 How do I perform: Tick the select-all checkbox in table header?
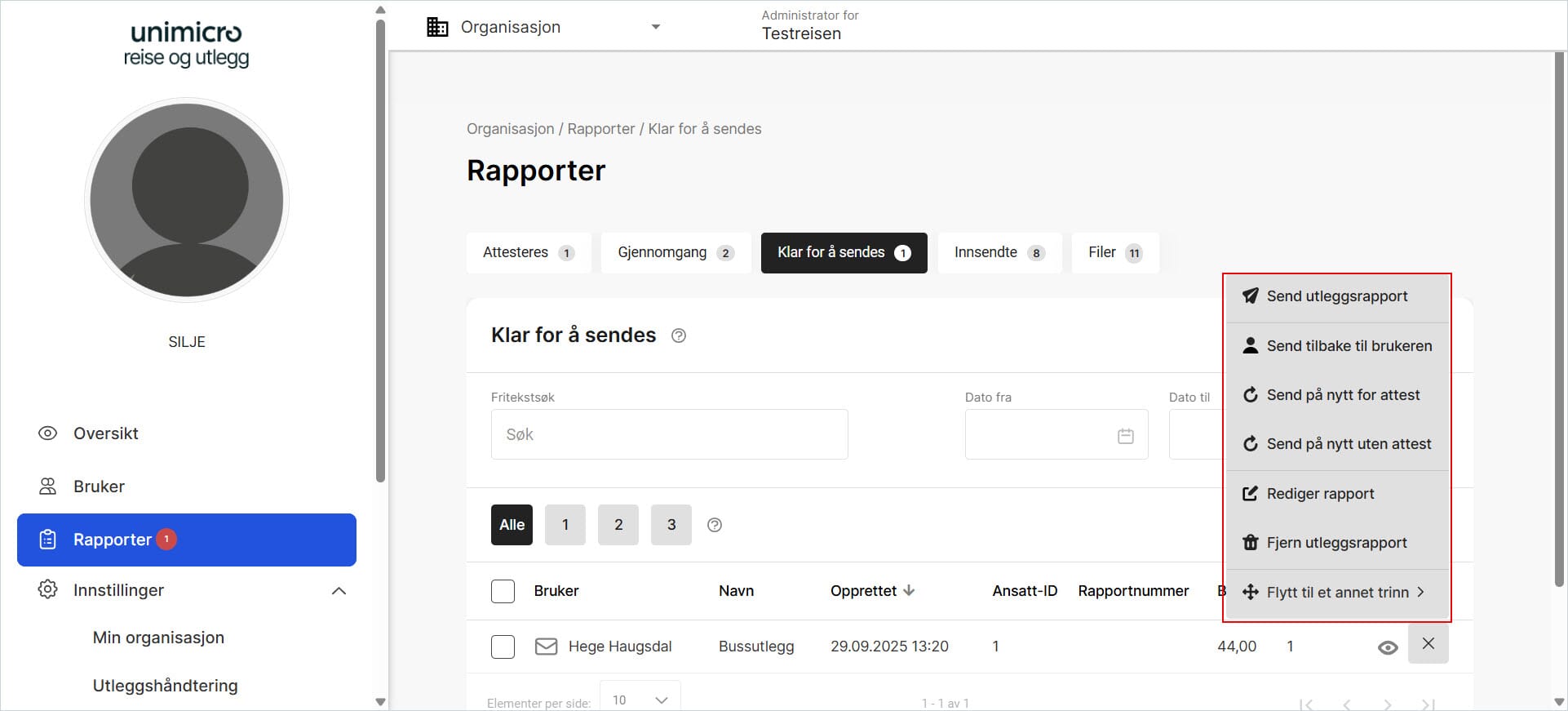click(503, 591)
